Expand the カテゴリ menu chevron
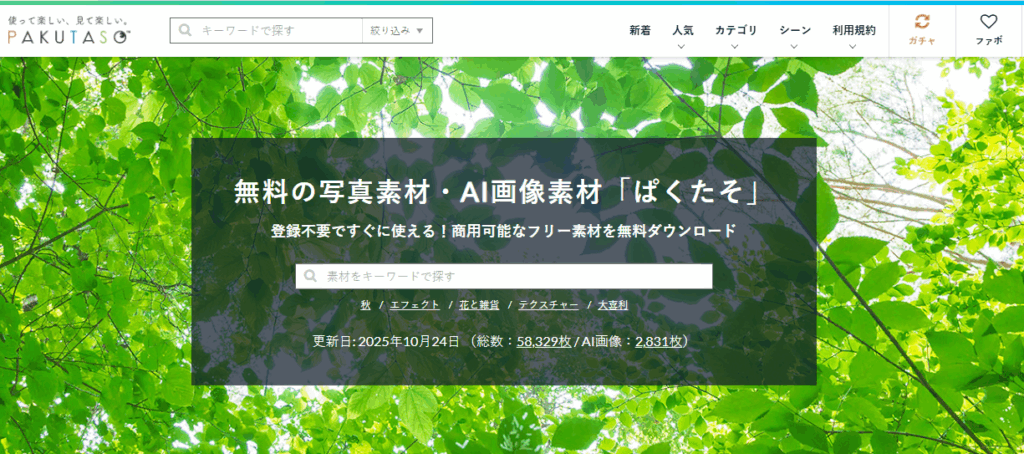1024x454 pixels. [x=736, y=46]
